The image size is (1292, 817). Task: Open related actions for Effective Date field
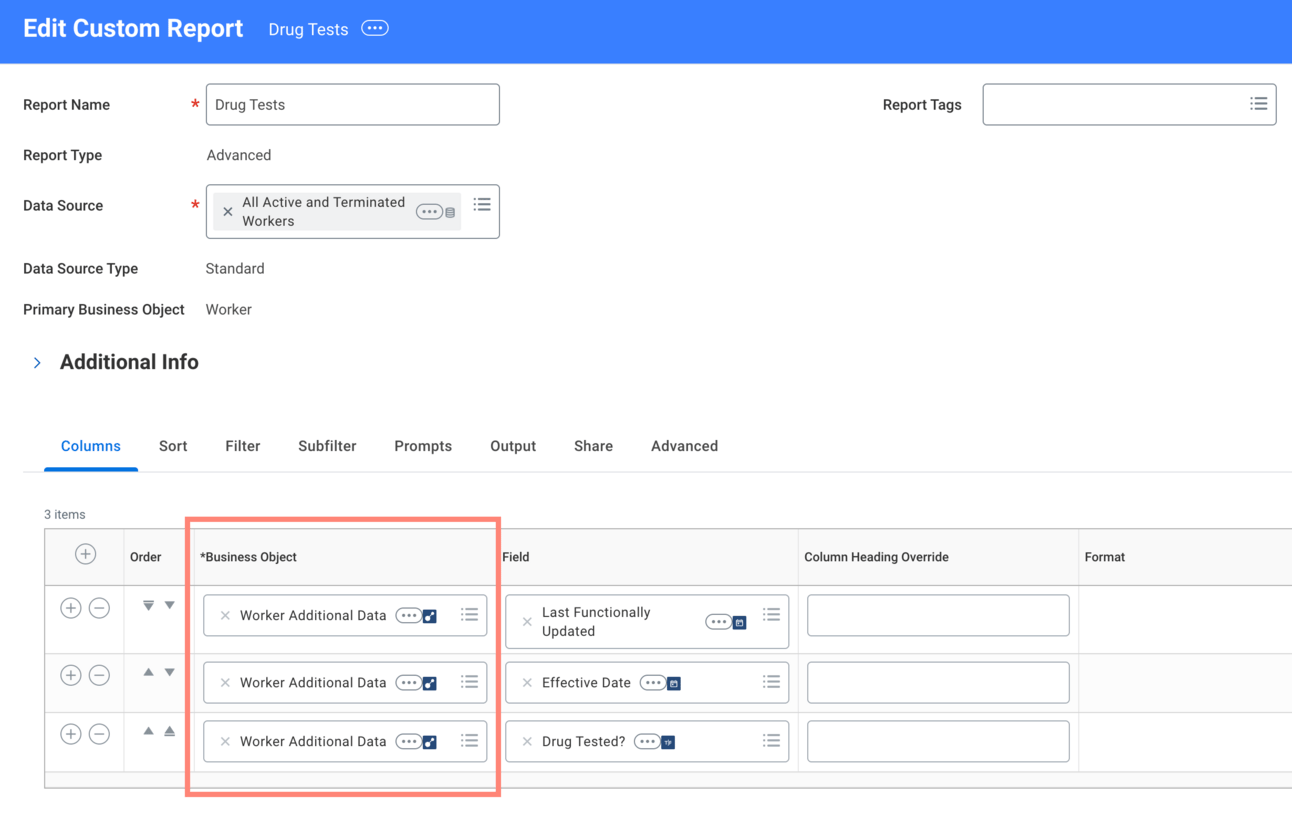(652, 683)
